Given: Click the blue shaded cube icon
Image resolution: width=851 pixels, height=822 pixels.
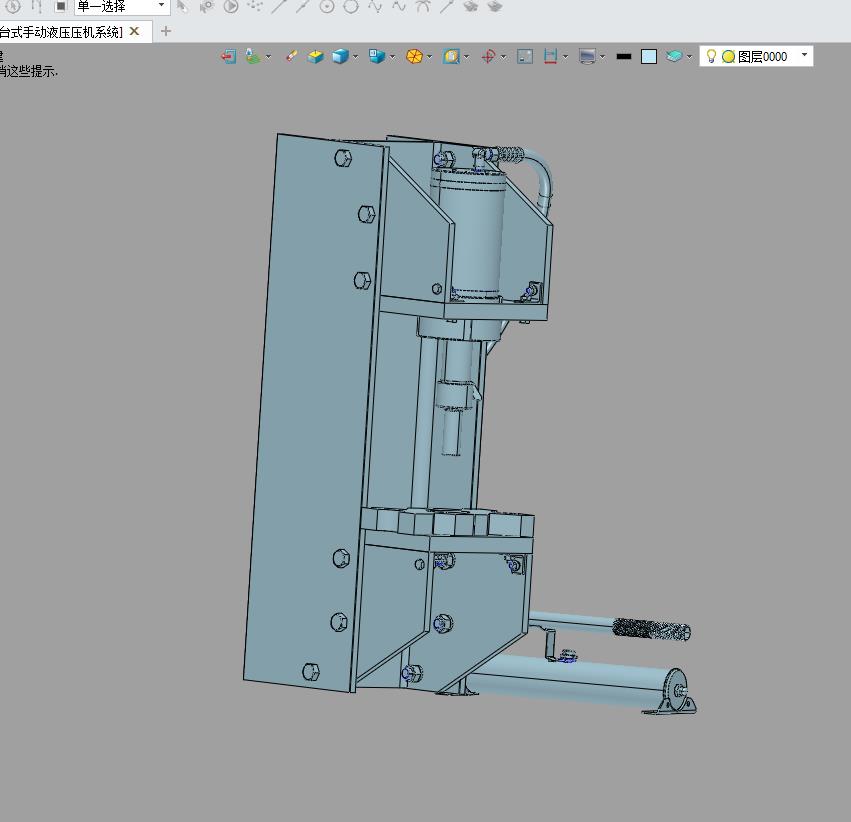Looking at the screenshot, I should [340, 56].
